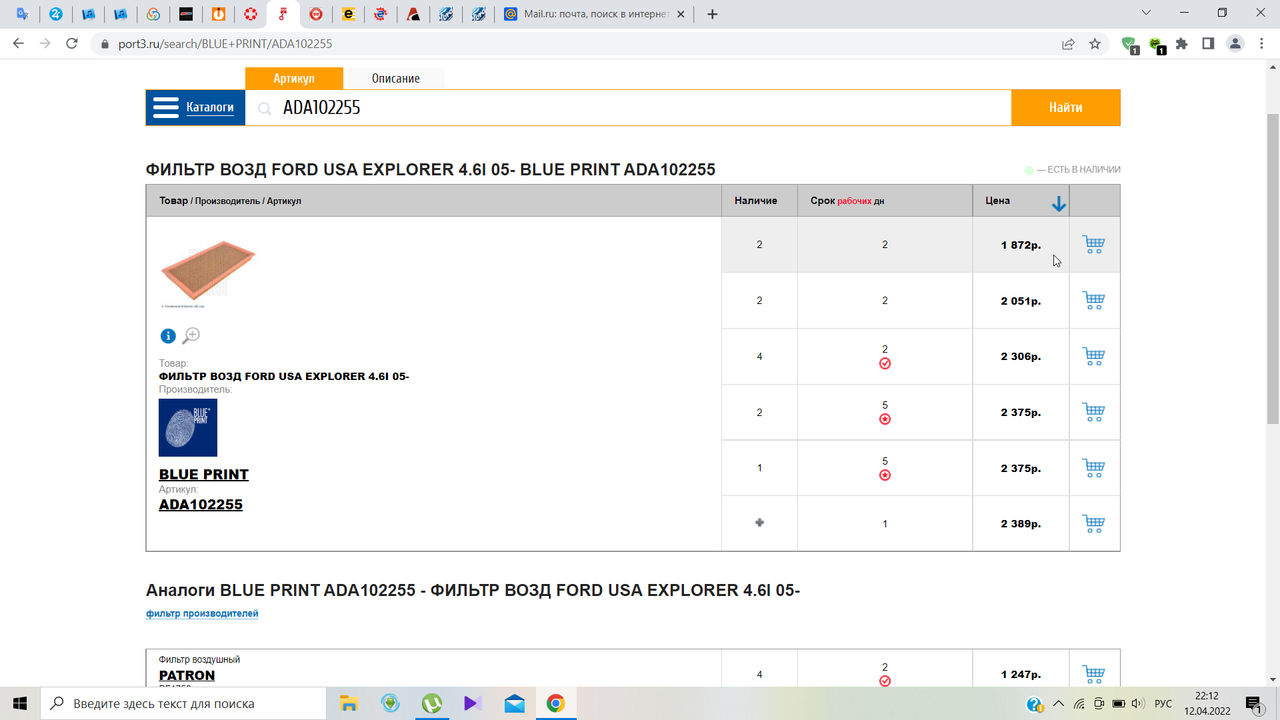Switch to the first browser tab
This screenshot has height=720, width=1280.
(x=23, y=14)
